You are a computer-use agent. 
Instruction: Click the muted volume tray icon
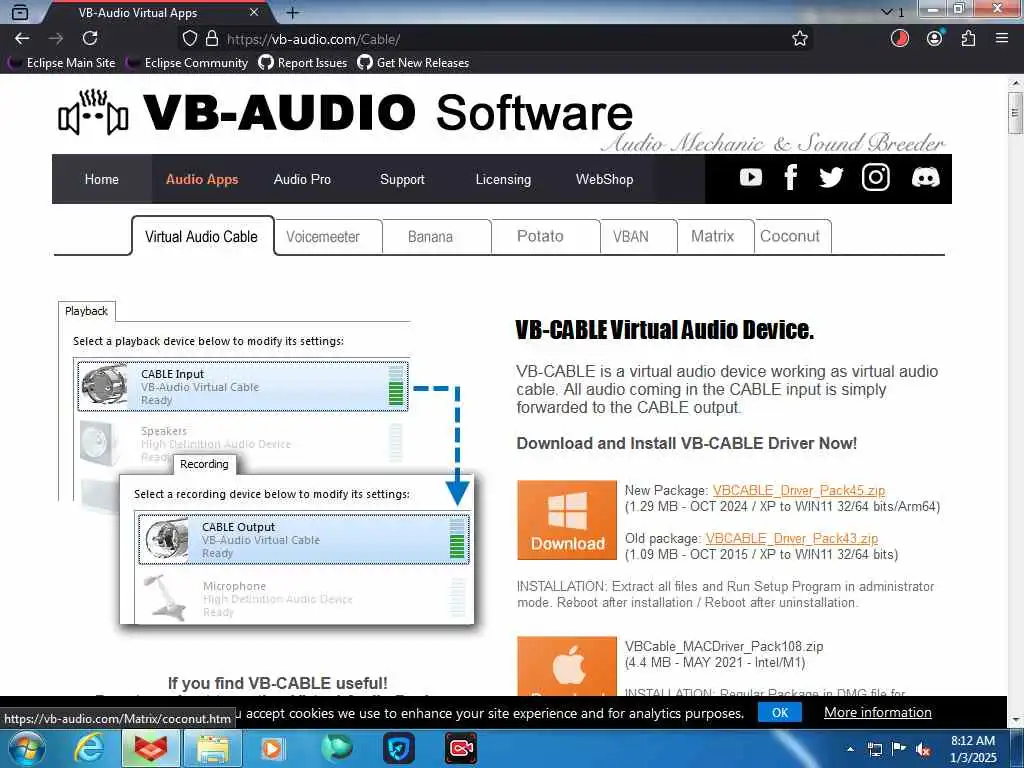[x=923, y=750]
